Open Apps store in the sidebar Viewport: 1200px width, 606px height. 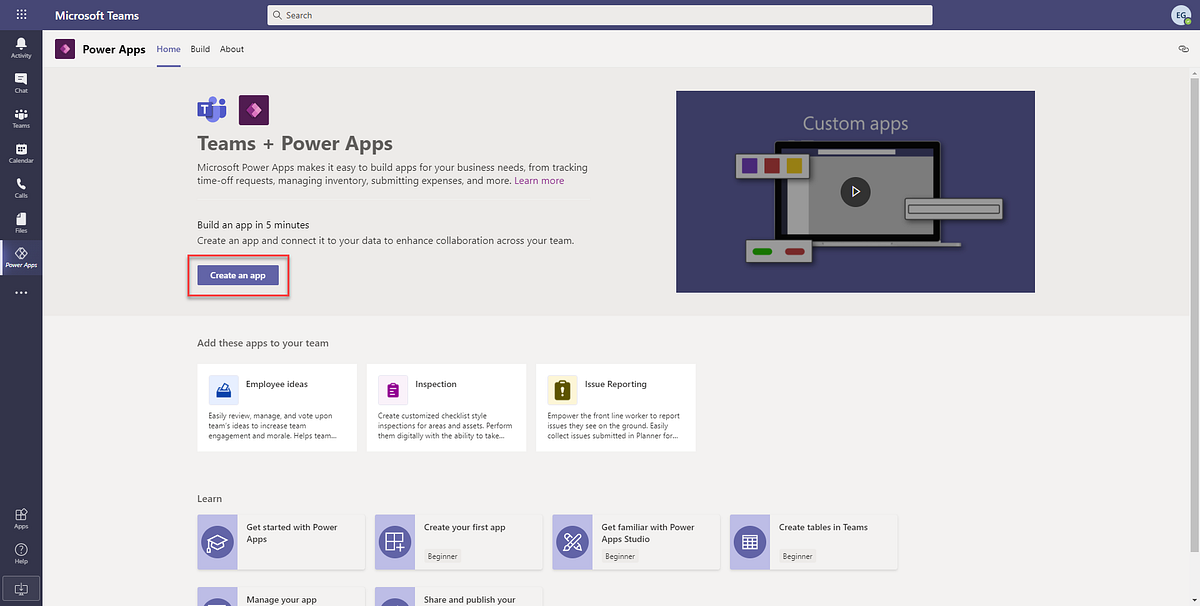[21, 518]
